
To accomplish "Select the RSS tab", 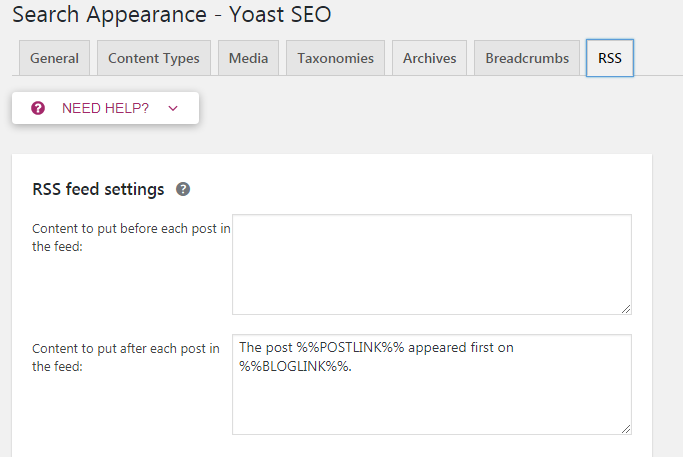I will pos(610,58).
